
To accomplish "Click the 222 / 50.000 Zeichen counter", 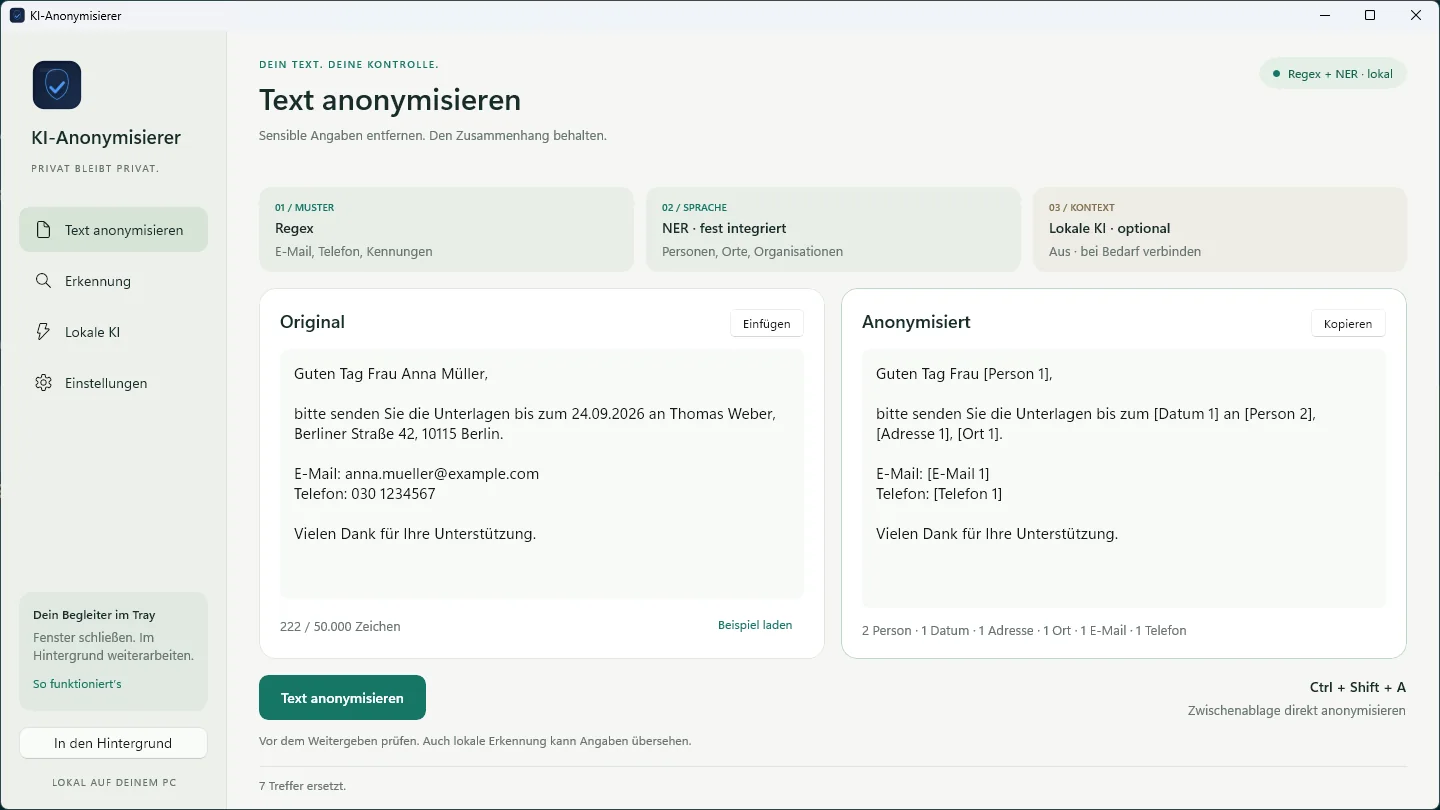I will 340,626.
